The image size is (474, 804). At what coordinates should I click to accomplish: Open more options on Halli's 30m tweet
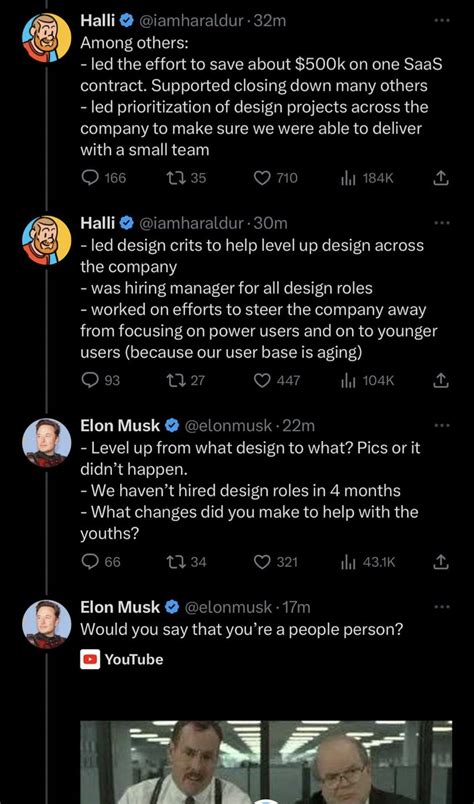441,223
